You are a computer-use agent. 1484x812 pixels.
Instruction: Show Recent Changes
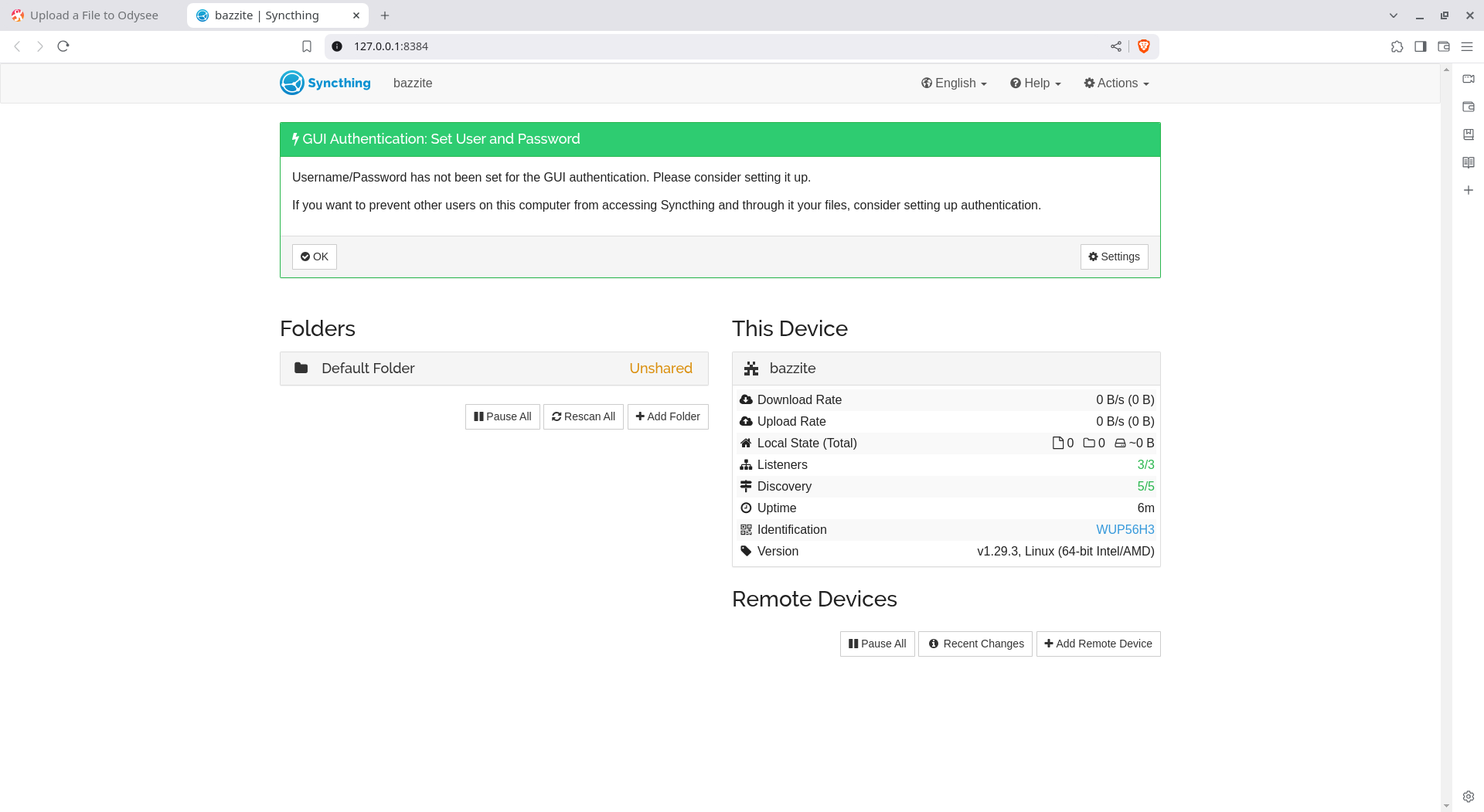tap(975, 644)
